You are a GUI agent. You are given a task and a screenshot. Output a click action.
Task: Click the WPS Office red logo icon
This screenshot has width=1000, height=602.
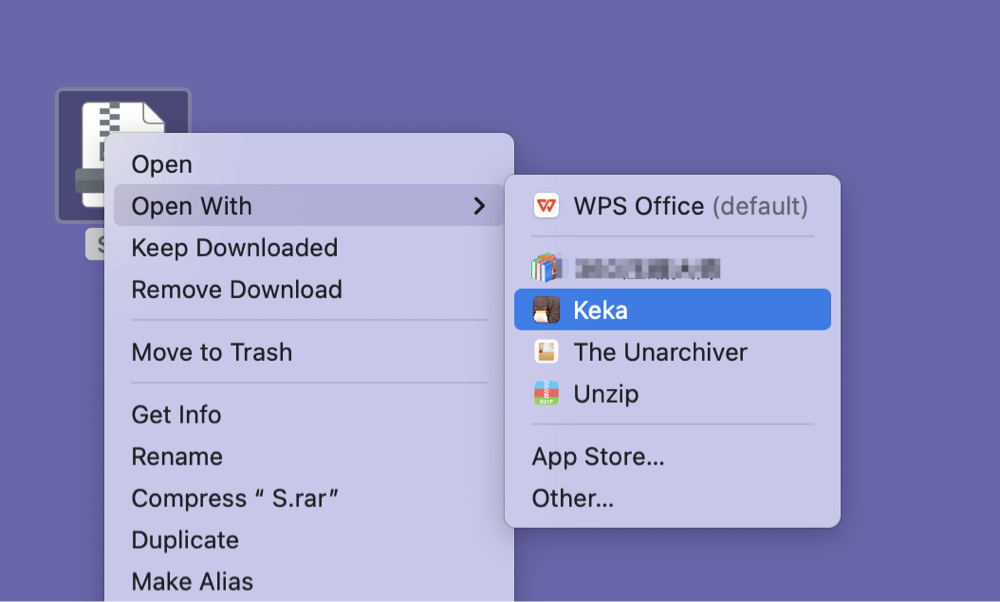(546, 206)
